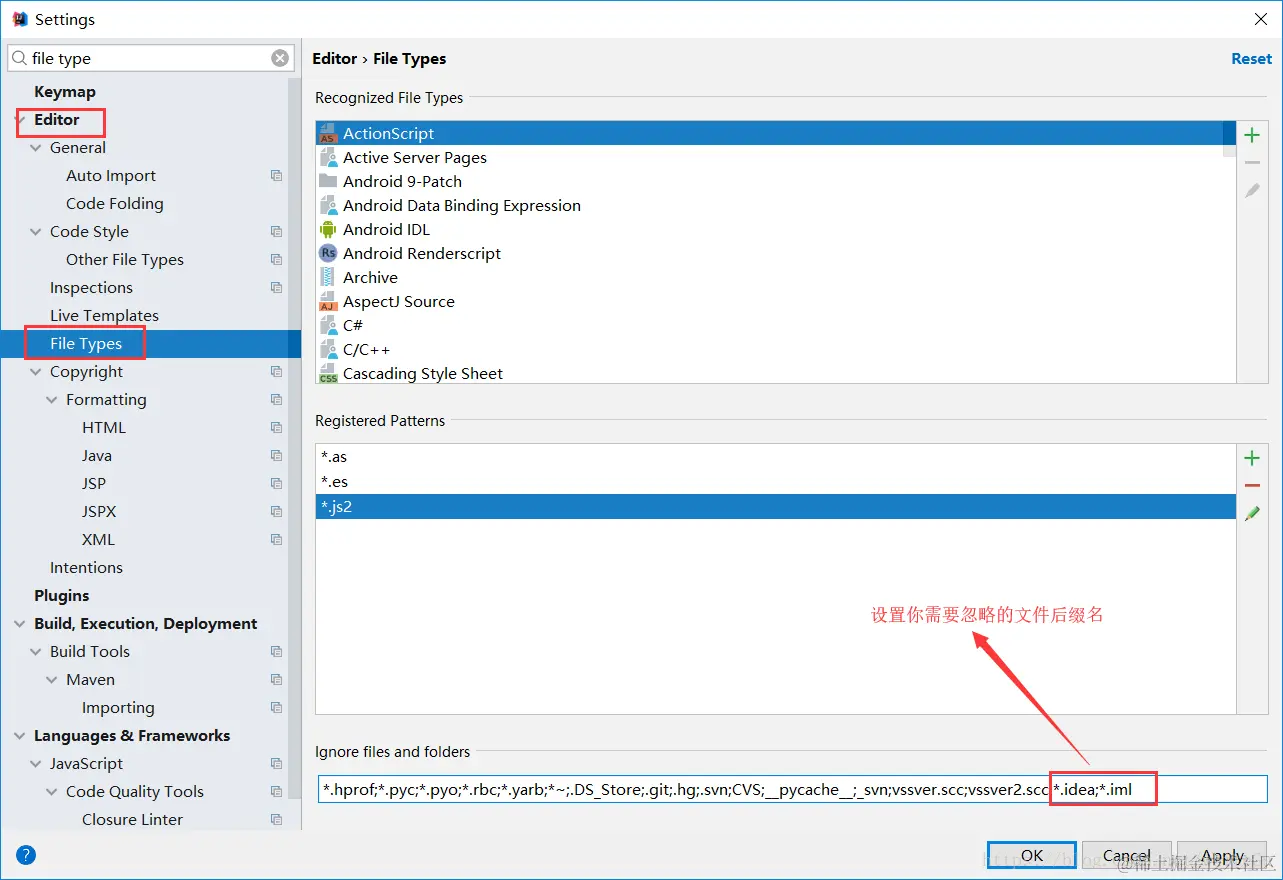
Task: Click the copy icon beside Importing
Action: pos(276,708)
